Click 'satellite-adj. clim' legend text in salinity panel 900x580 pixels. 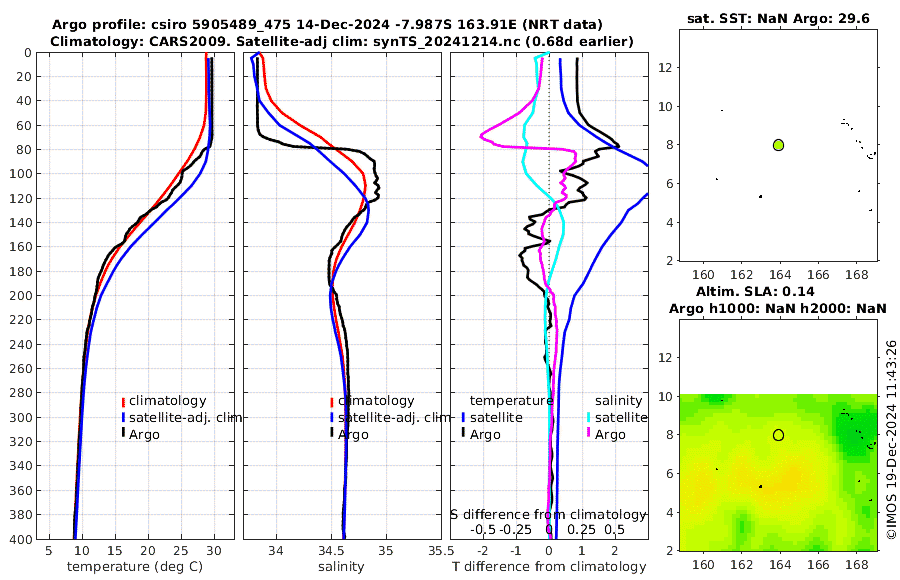click(x=395, y=417)
